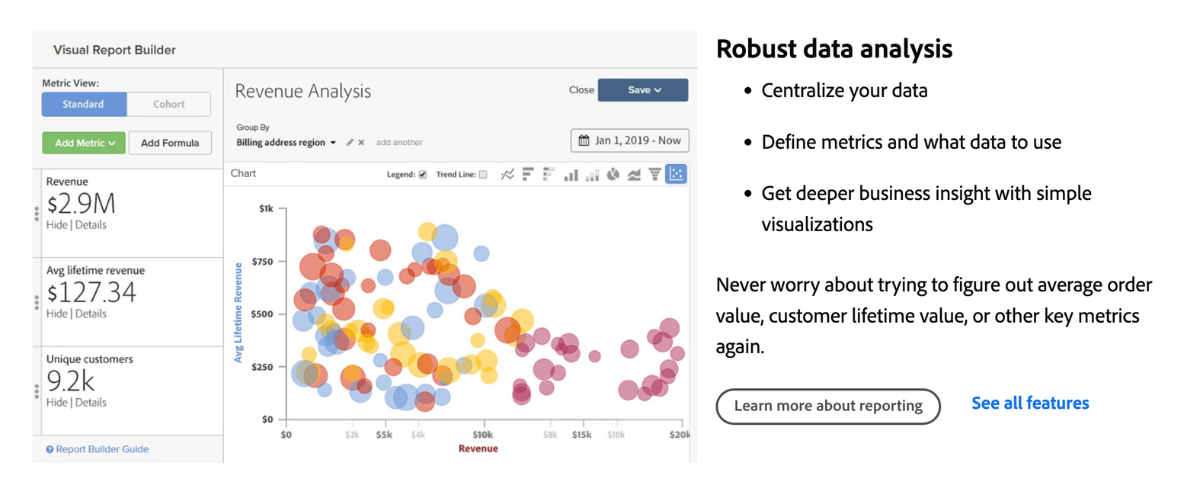Click the Add Formula button
The height and width of the screenshot is (500, 1200).
[170, 143]
